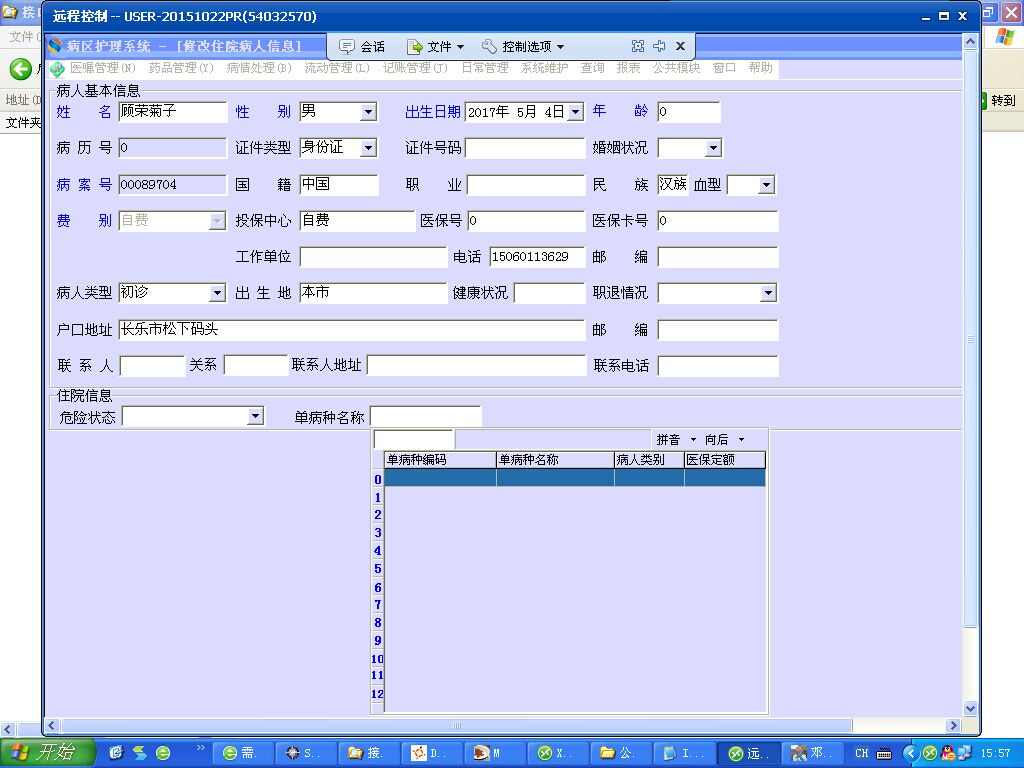Click the 单病种编码 column header
Viewport: 1024px width, 768px height.
coord(440,460)
